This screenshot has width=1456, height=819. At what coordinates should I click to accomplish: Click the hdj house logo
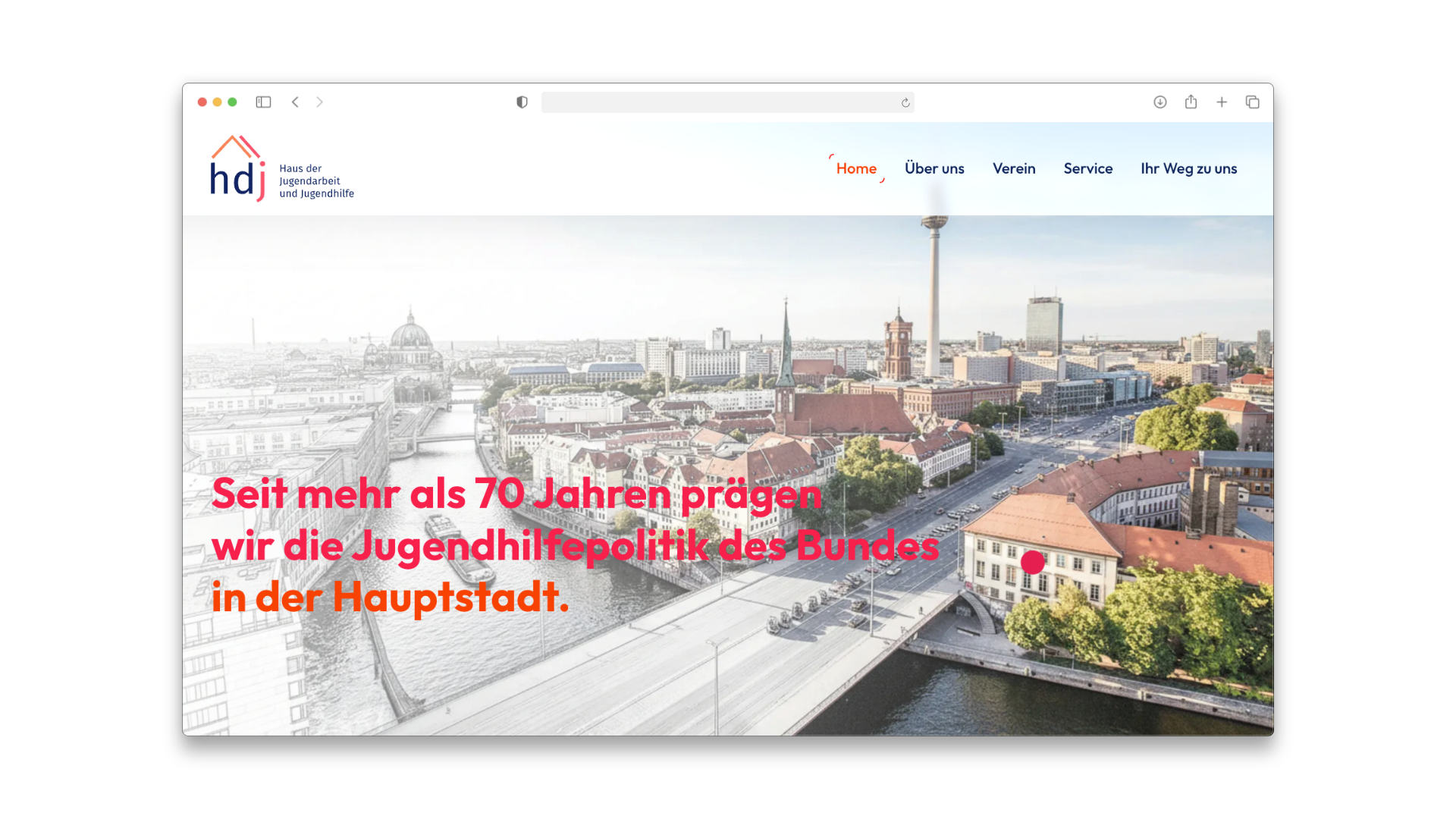(x=237, y=169)
